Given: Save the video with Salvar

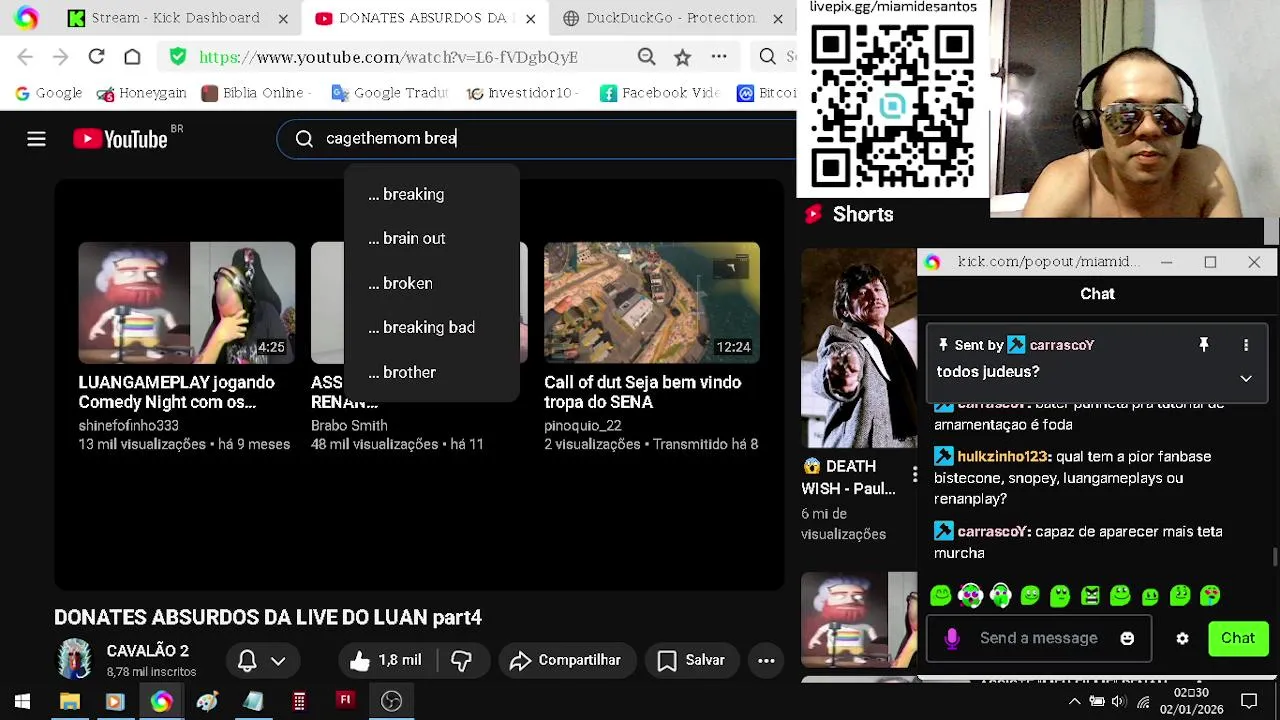Looking at the screenshot, I should tap(691, 660).
